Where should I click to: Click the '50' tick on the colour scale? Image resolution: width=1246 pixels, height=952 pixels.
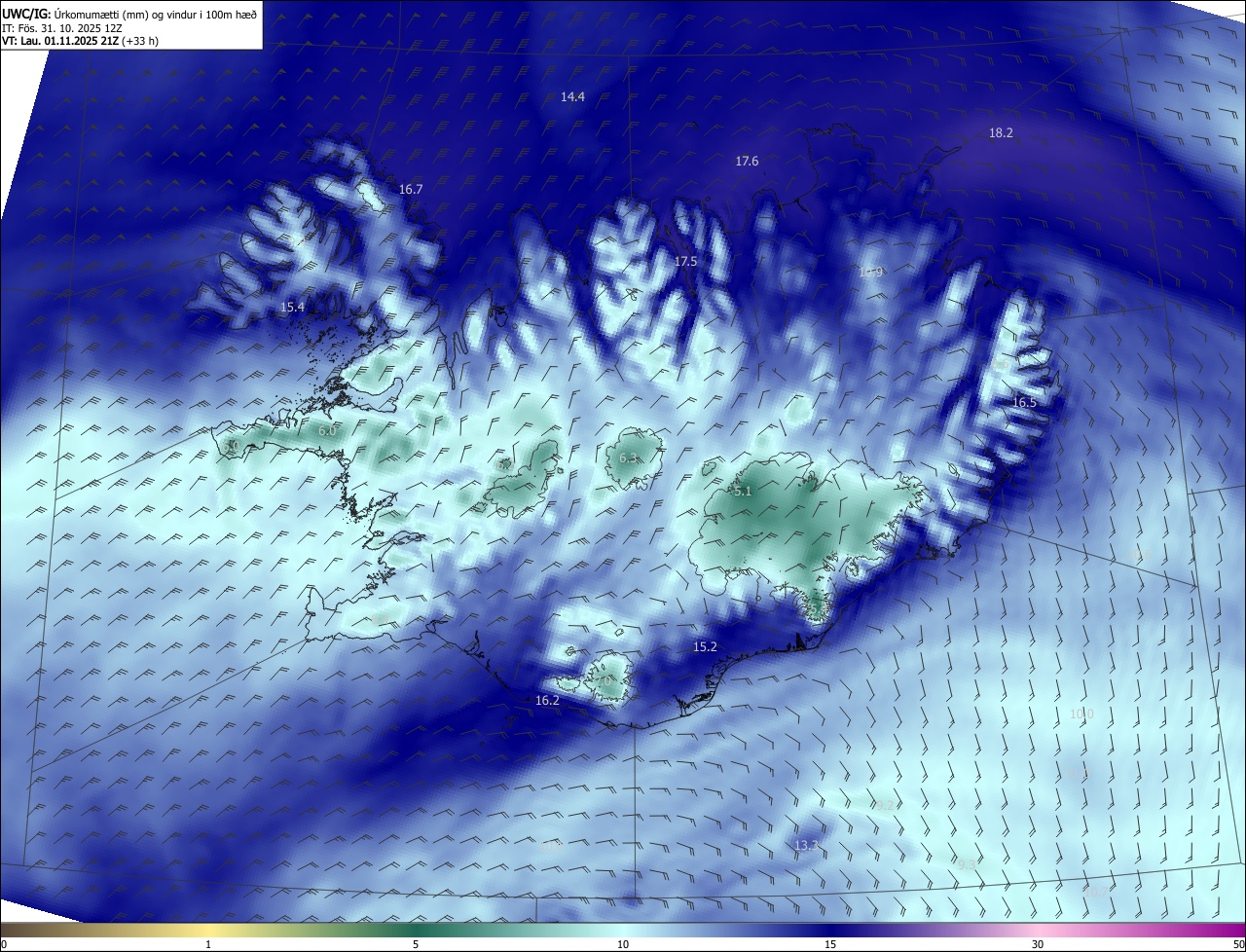tap(1239, 944)
